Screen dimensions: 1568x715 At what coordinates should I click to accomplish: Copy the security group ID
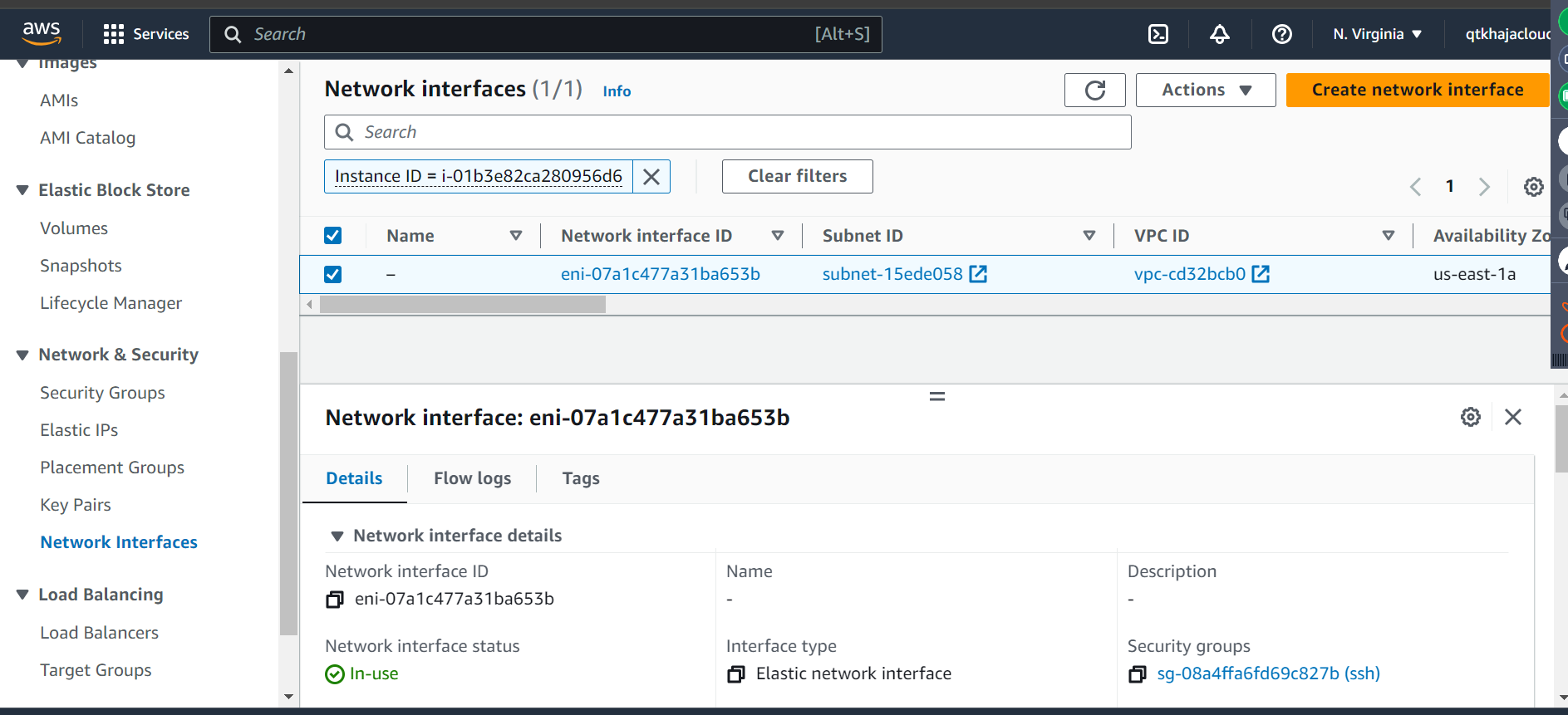(1137, 674)
